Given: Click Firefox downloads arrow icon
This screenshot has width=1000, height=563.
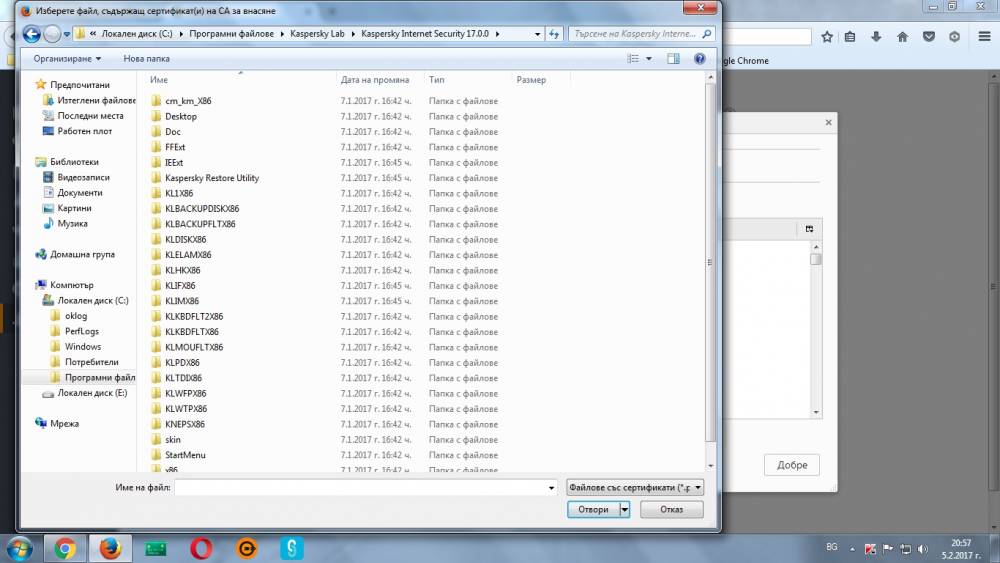Looking at the screenshot, I should pos(876,37).
